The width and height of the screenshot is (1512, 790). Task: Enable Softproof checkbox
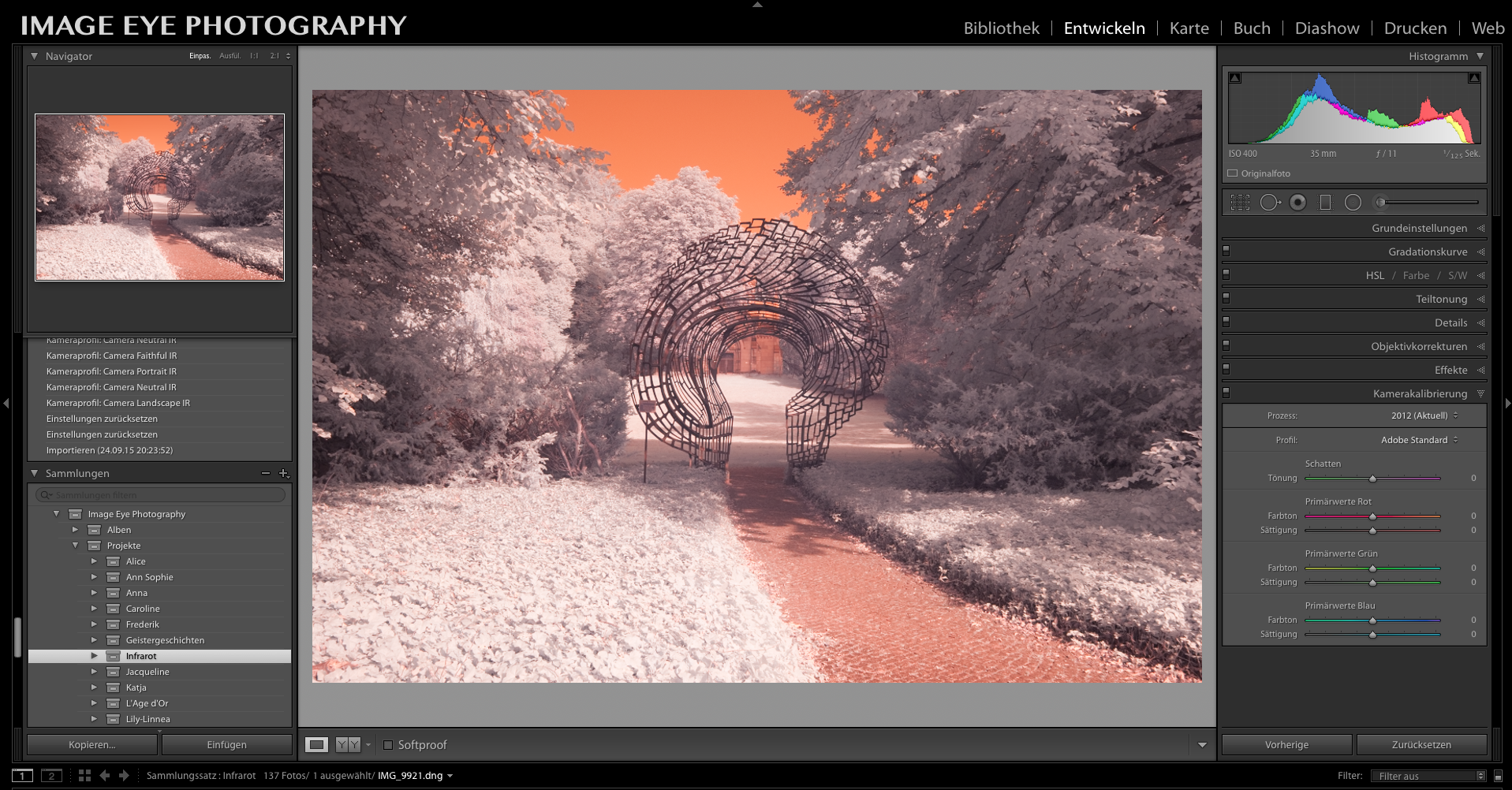[x=387, y=744]
